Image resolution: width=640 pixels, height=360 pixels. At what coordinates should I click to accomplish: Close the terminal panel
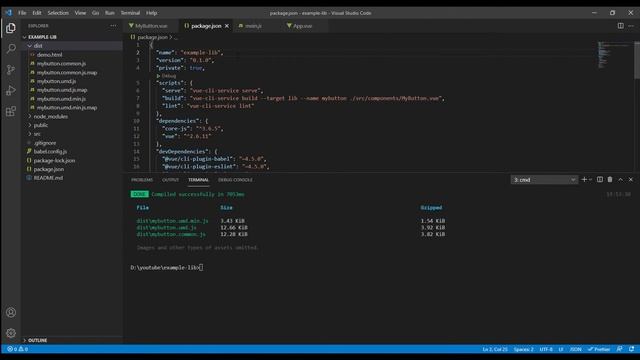point(631,180)
